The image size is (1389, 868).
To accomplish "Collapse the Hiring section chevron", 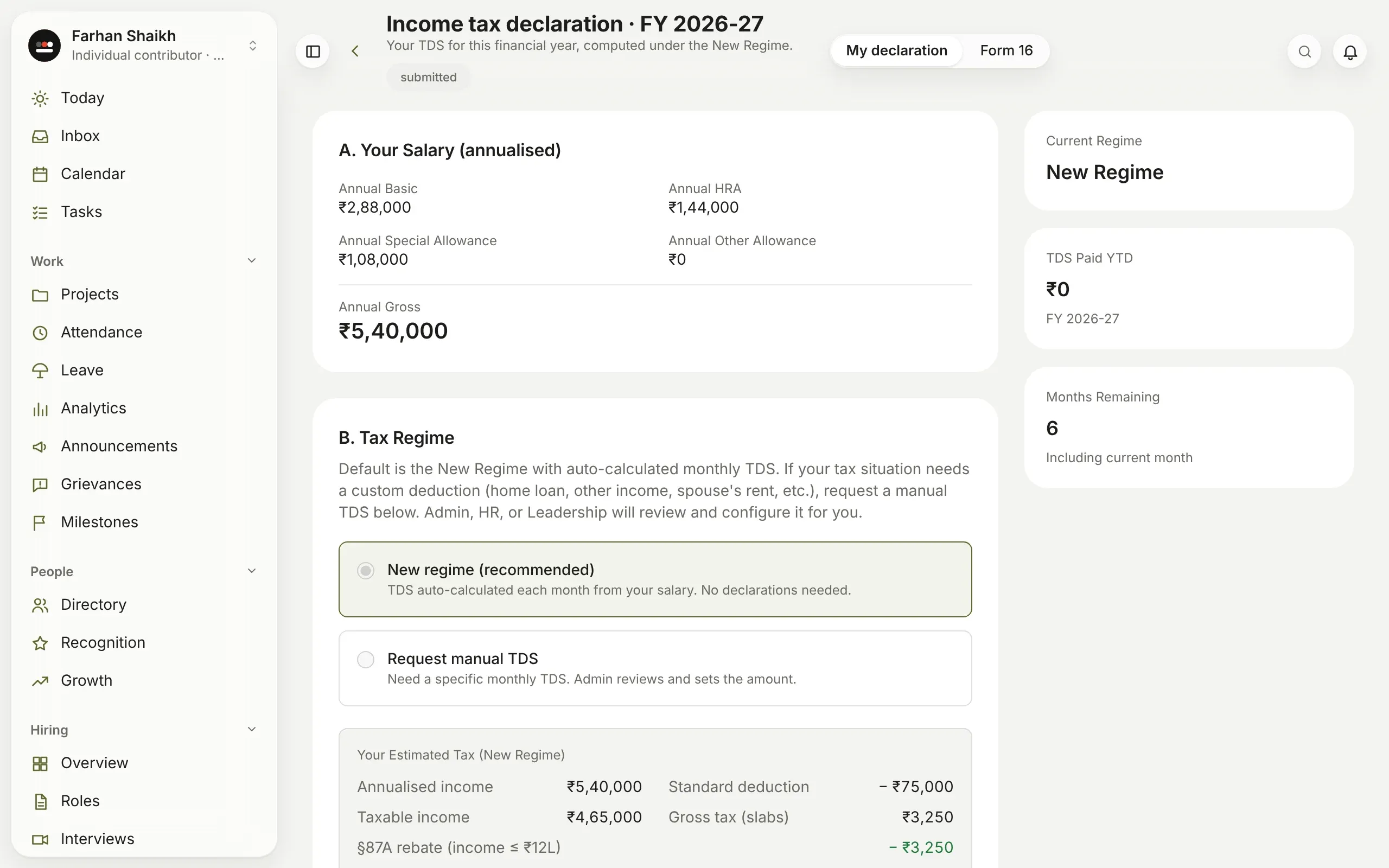I will [251, 729].
